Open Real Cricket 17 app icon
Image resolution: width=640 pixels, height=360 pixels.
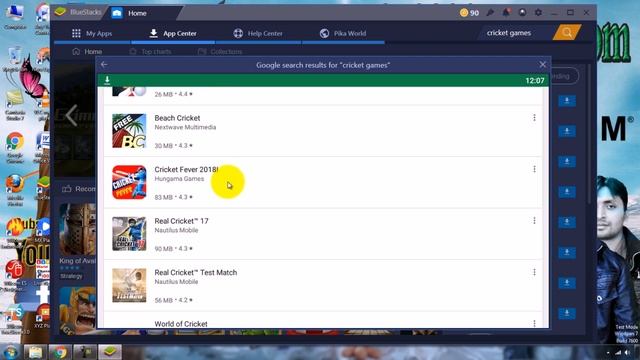click(129, 234)
